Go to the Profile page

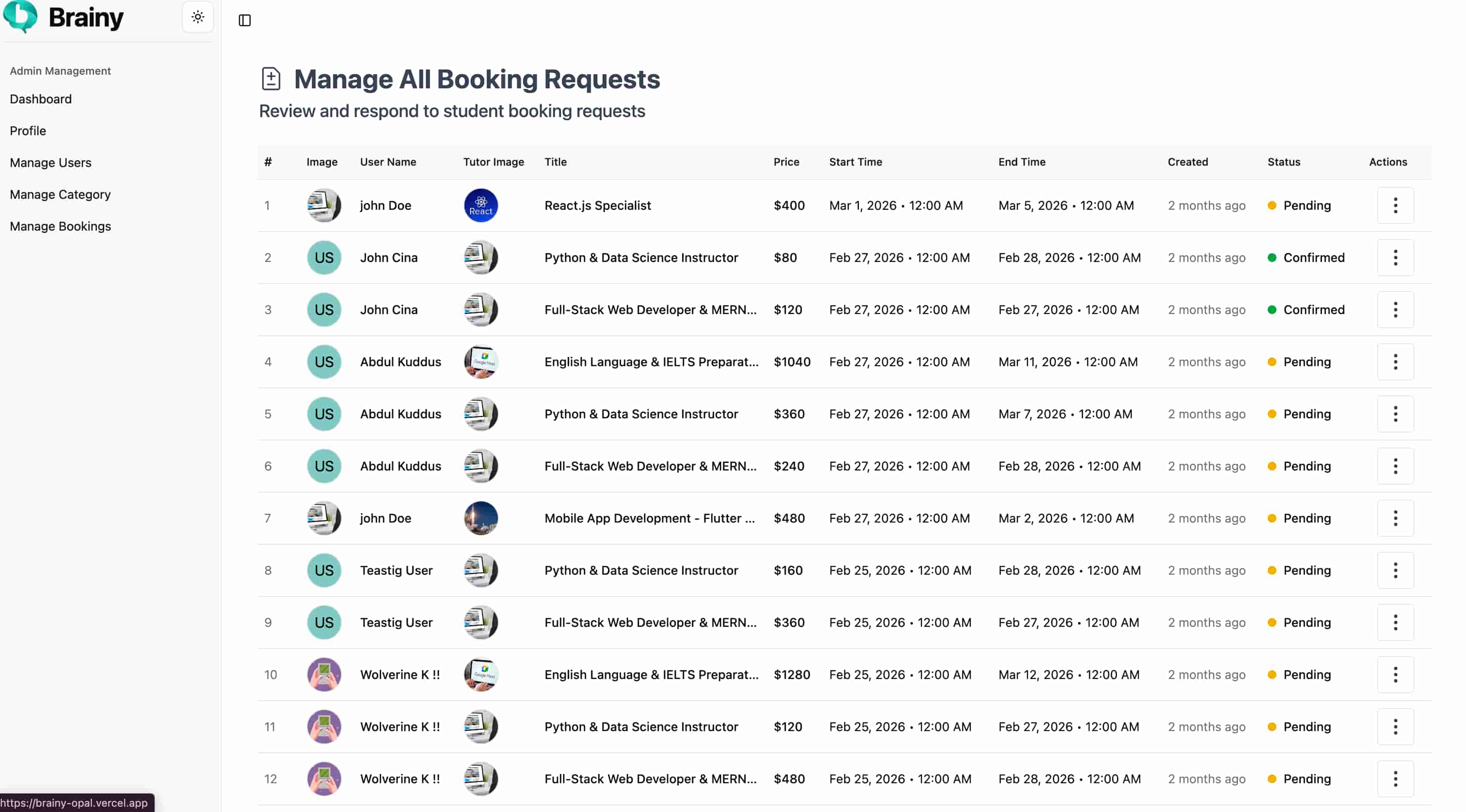28,131
